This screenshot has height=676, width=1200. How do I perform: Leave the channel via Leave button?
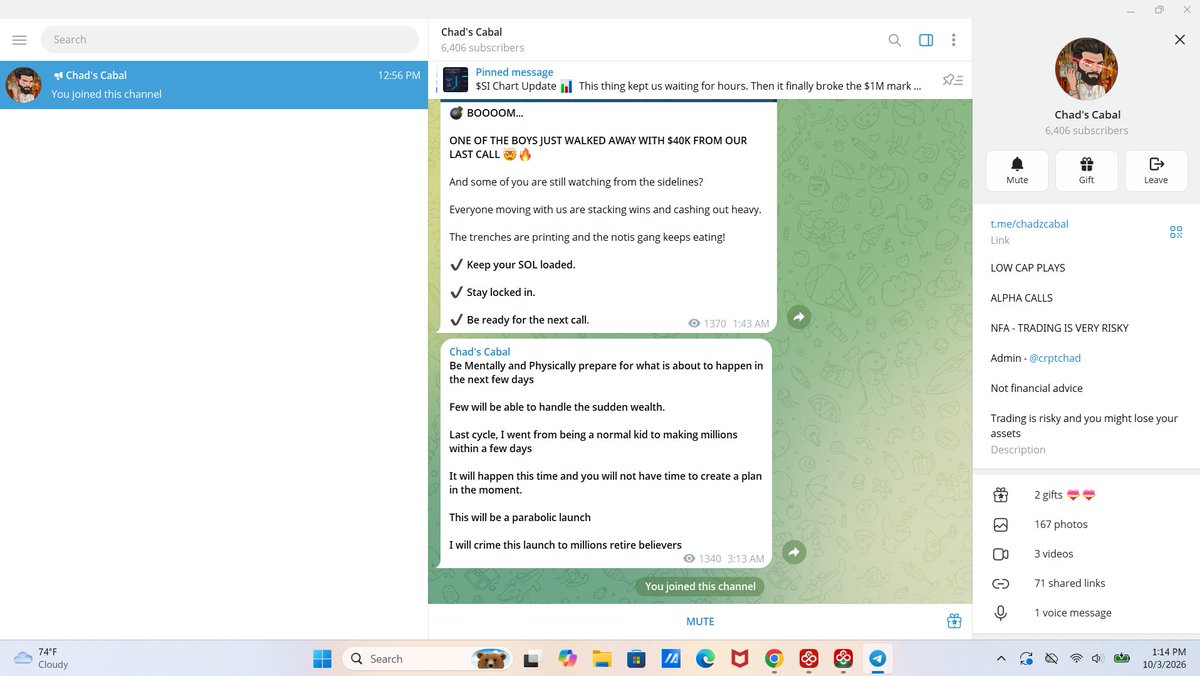point(1156,170)
